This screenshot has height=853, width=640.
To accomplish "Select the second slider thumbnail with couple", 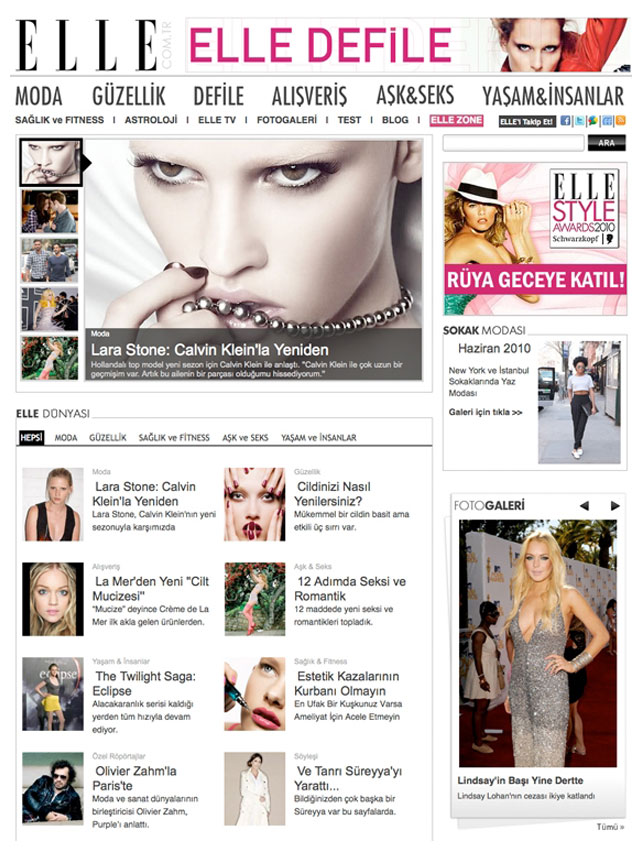I will point(50,212).
